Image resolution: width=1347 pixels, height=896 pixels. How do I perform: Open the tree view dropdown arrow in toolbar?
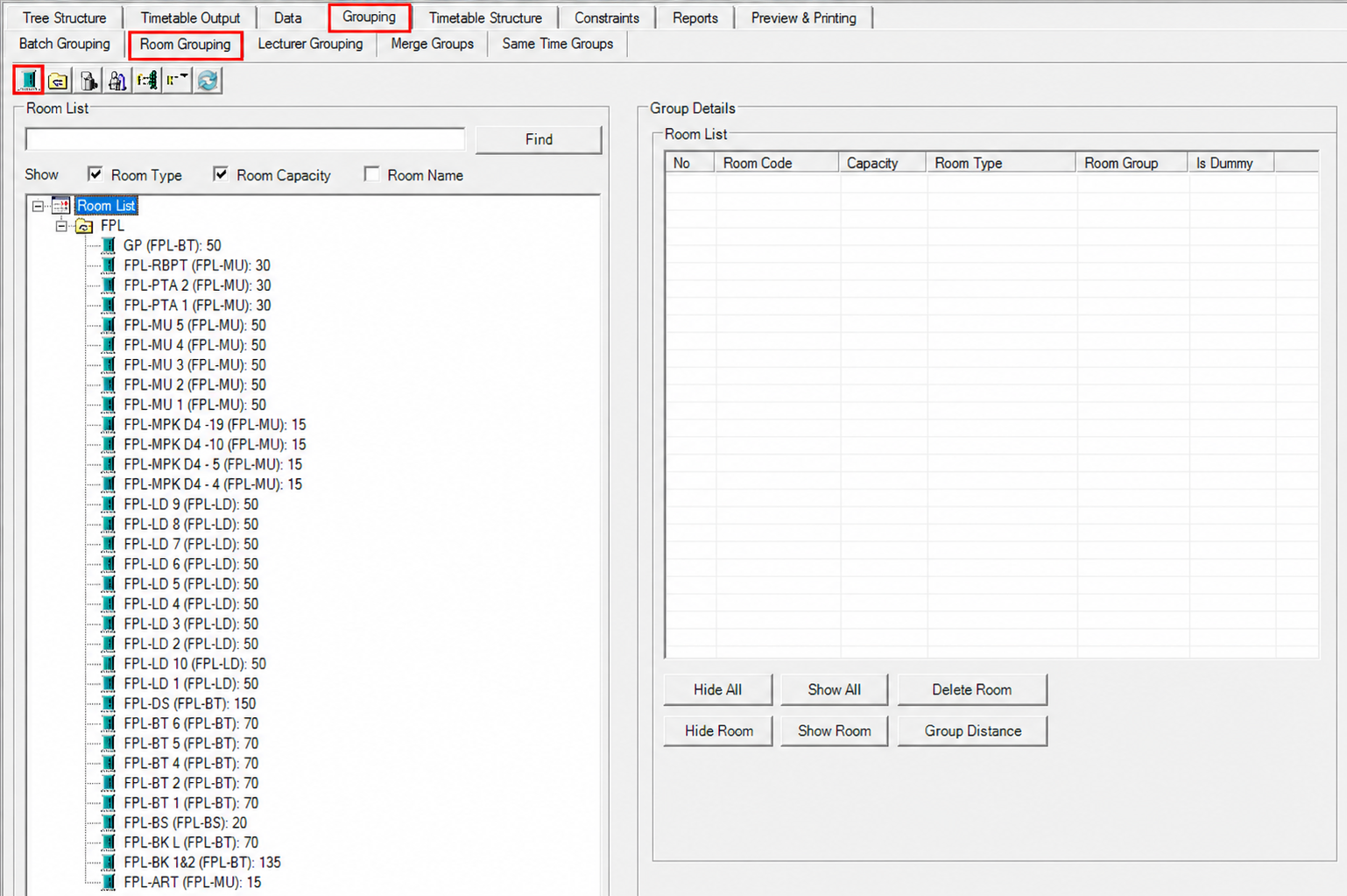pyautogui.click(x=177, y=81)
